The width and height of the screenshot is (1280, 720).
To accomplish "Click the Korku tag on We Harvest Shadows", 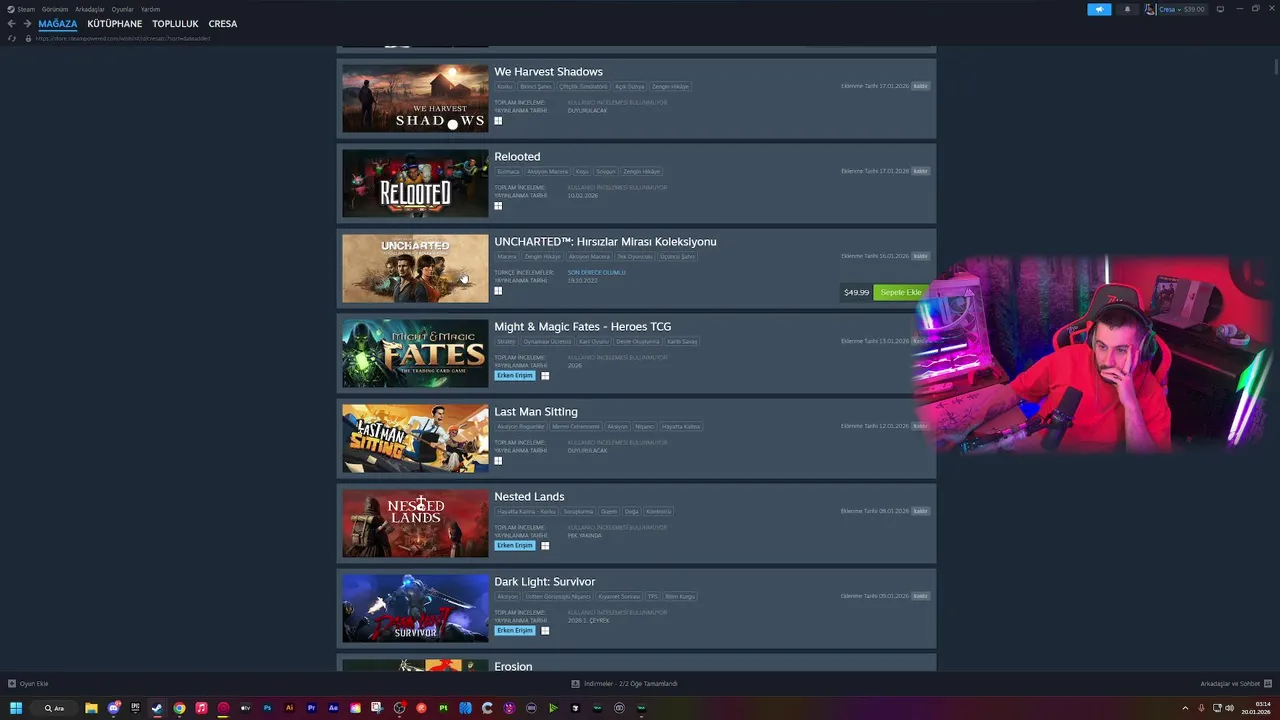I will point(505,86).
